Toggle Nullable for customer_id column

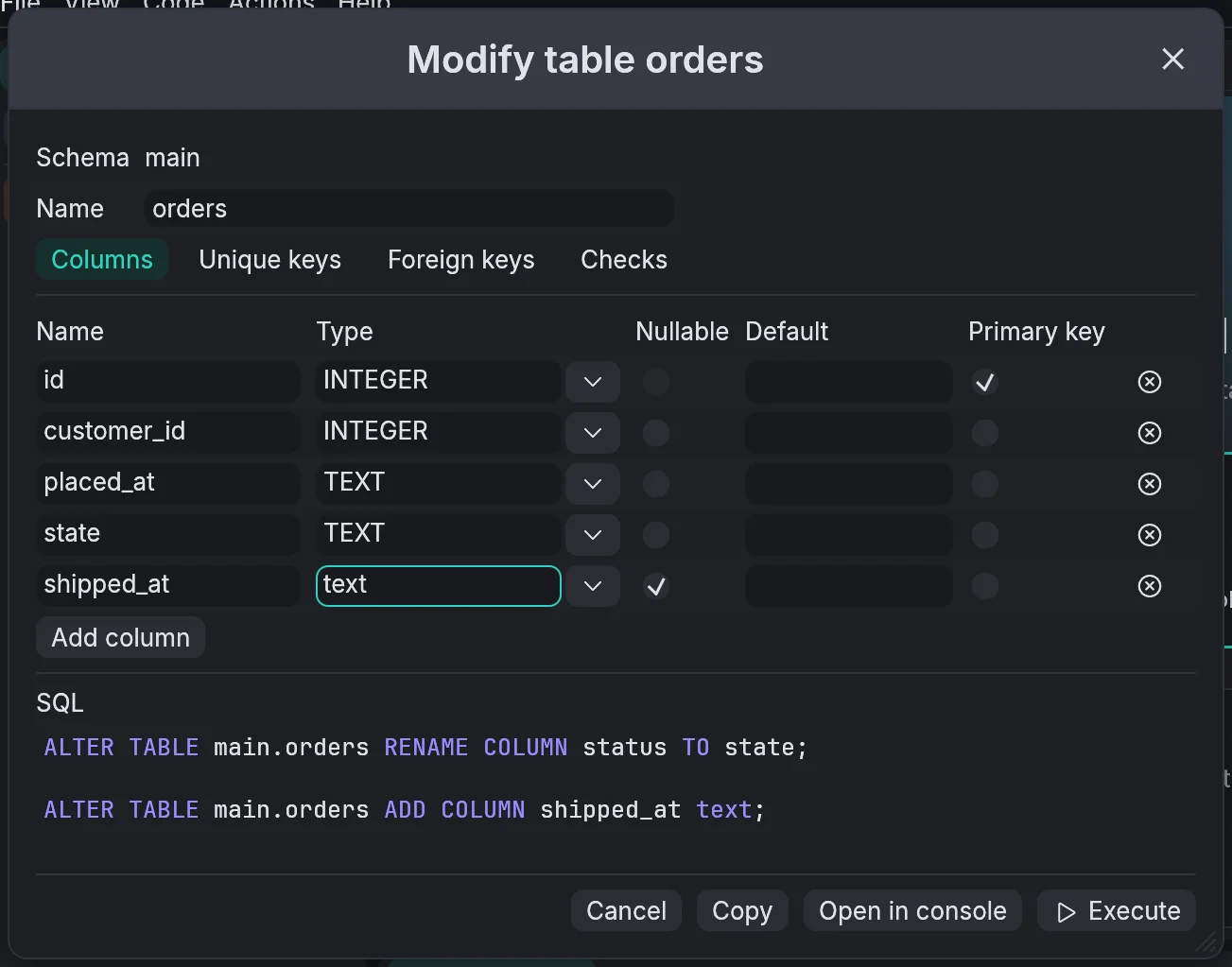tap(656, 433)
